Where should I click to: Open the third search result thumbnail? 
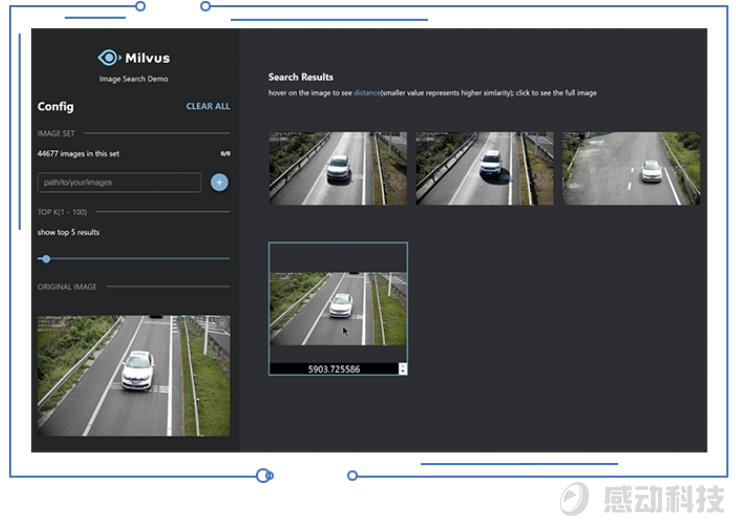coord(631,168)
